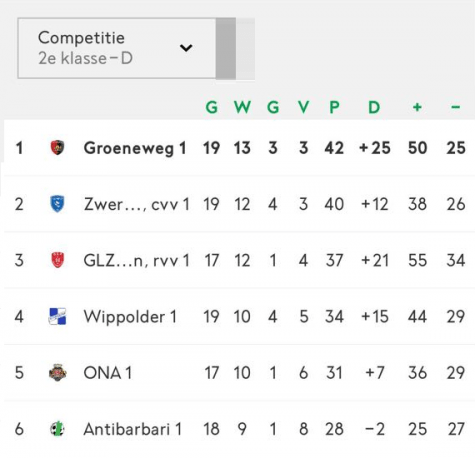Click the P points column header
This screenshot has height=458, width=475.
tap(334, 107)
